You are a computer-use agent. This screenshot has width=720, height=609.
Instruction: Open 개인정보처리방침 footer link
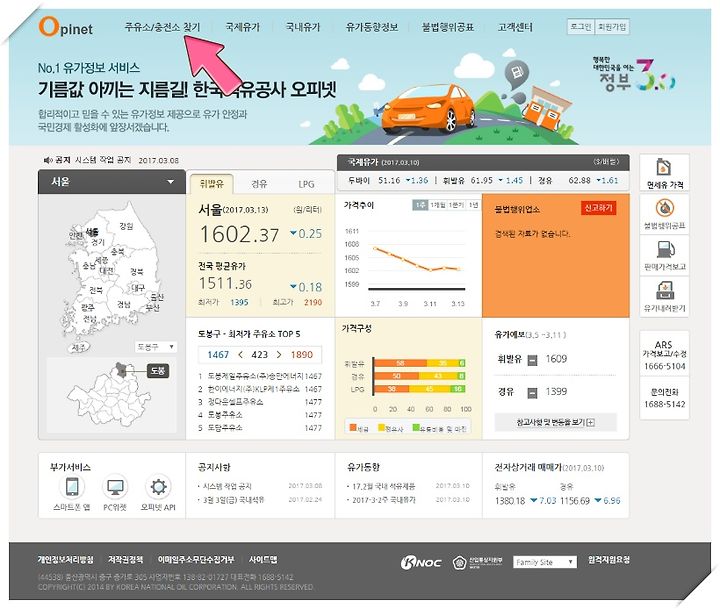pos(66,559)
